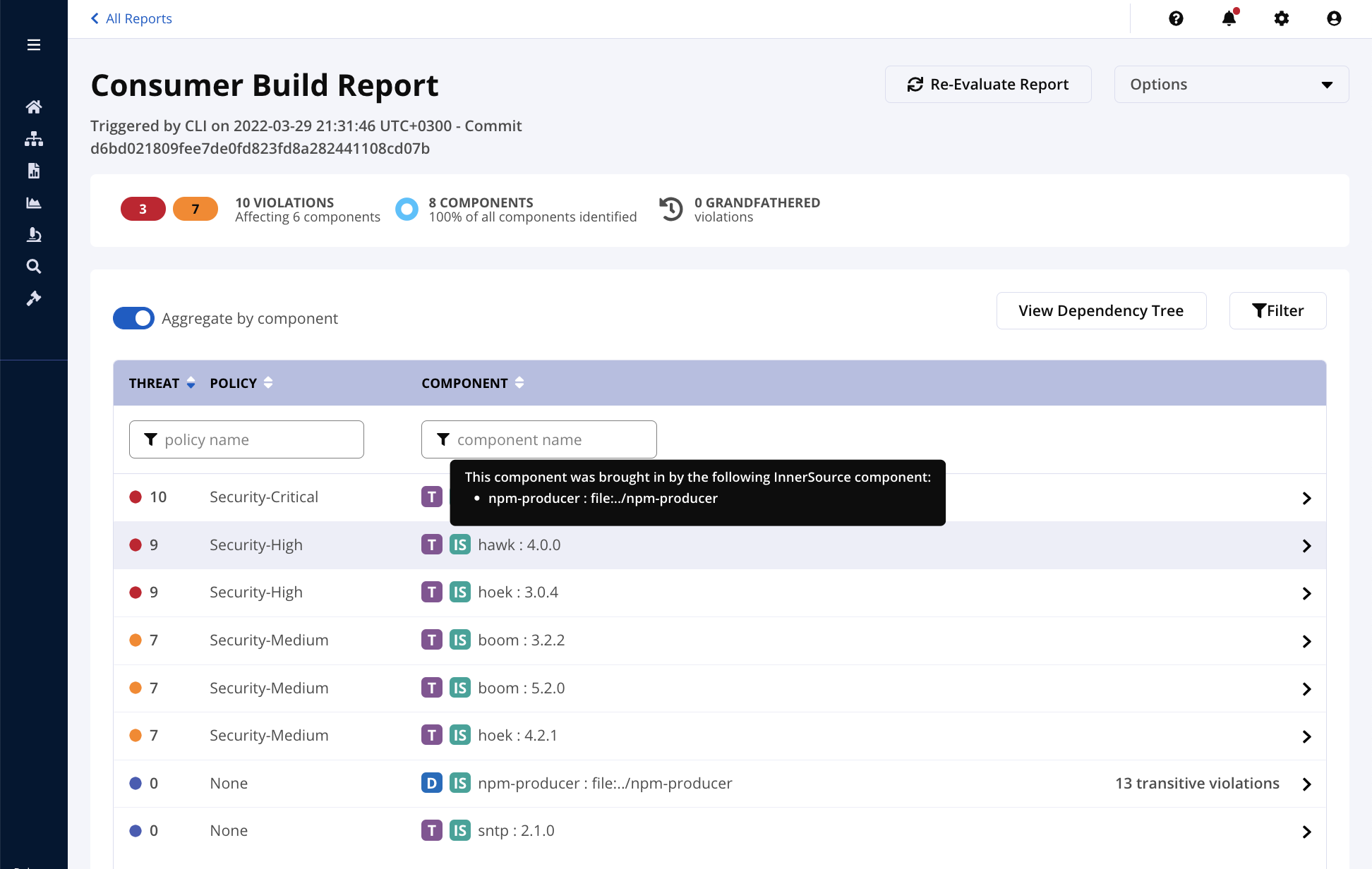Click View Dependency Tree button
This screenshot has width=1372, height=869.
(x=1100, y=311)
